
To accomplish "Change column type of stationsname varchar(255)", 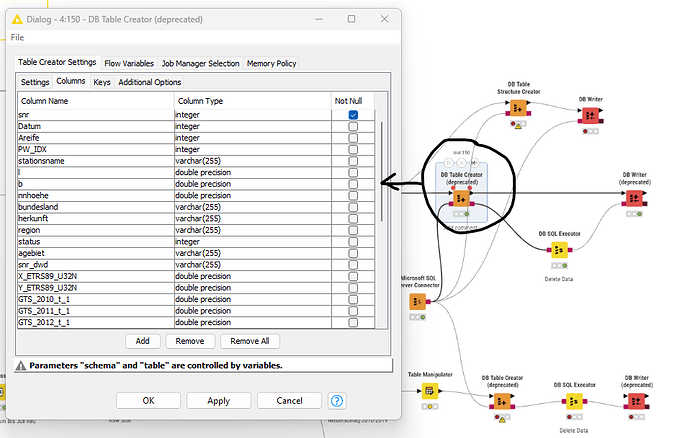I will tap(253, 161).
